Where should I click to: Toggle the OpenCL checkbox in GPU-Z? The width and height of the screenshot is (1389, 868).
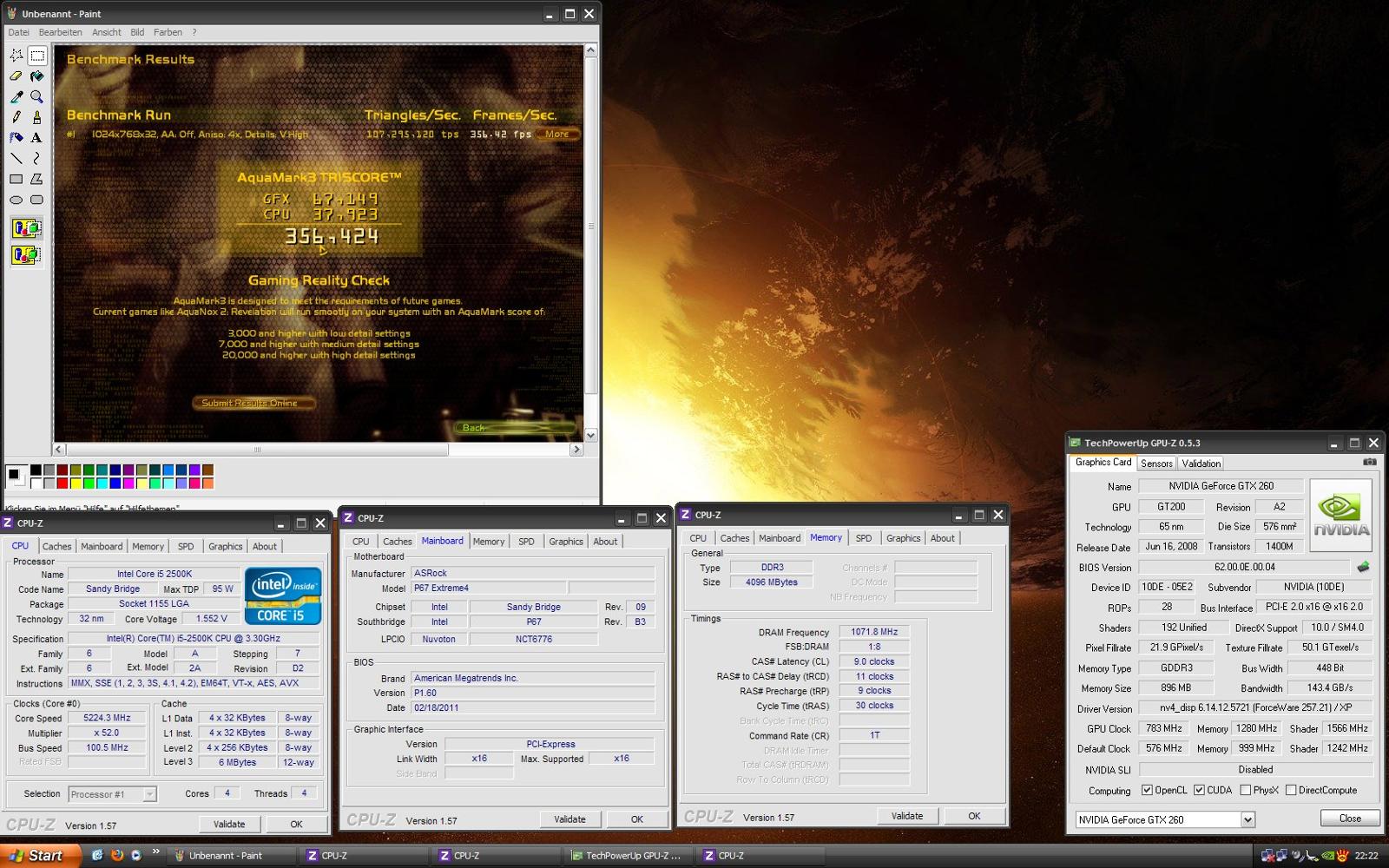coord(1147,790)
